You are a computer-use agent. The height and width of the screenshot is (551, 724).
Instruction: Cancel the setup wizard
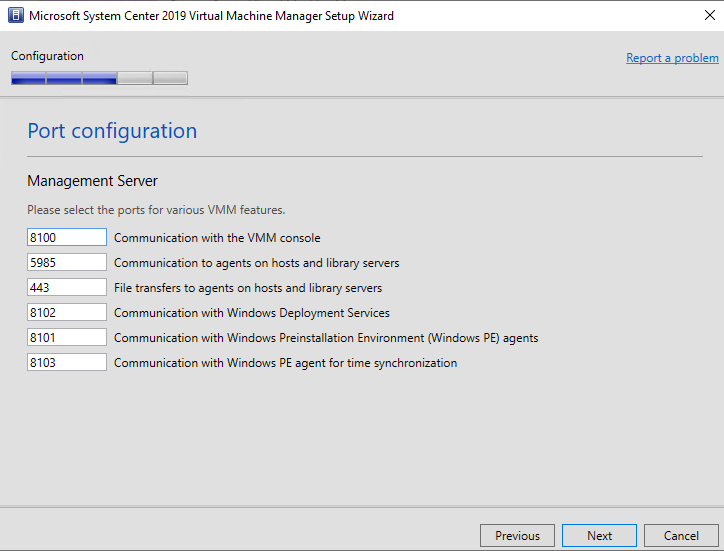[681, 535]
